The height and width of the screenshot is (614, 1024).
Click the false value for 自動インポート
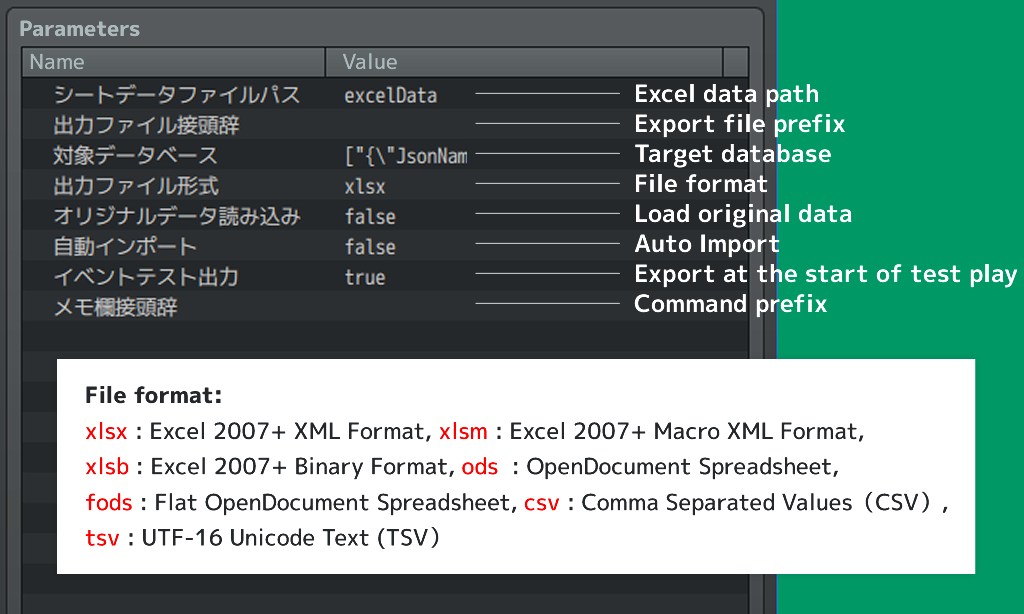pyautogui.click(x=370, y=247)
